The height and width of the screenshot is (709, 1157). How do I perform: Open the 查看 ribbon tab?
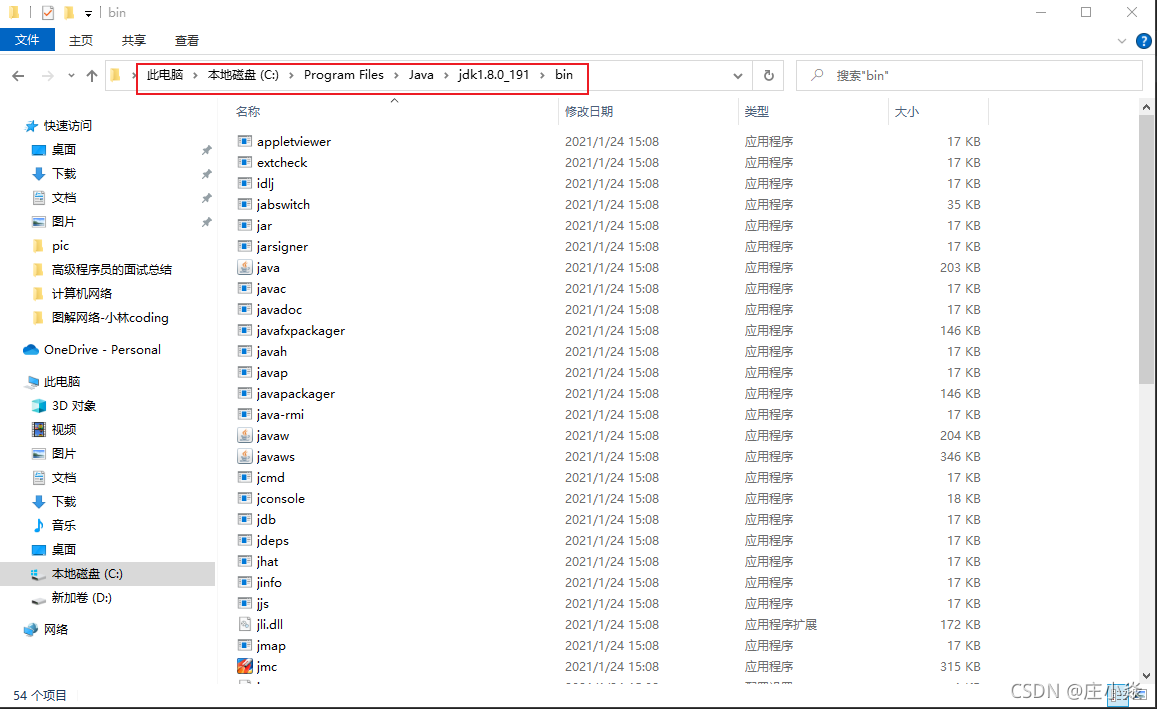(x=187, y=41)
